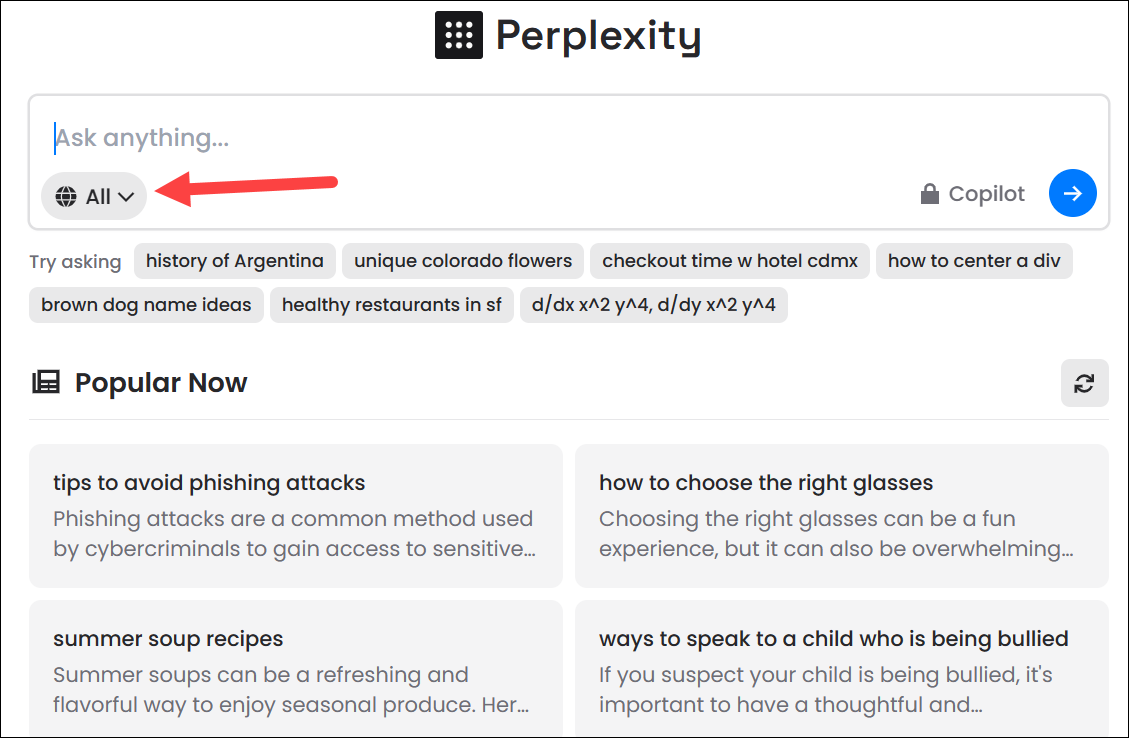Click the lock icon next to Copilot
Viewport: 1129px width, 738px height.
930,193
